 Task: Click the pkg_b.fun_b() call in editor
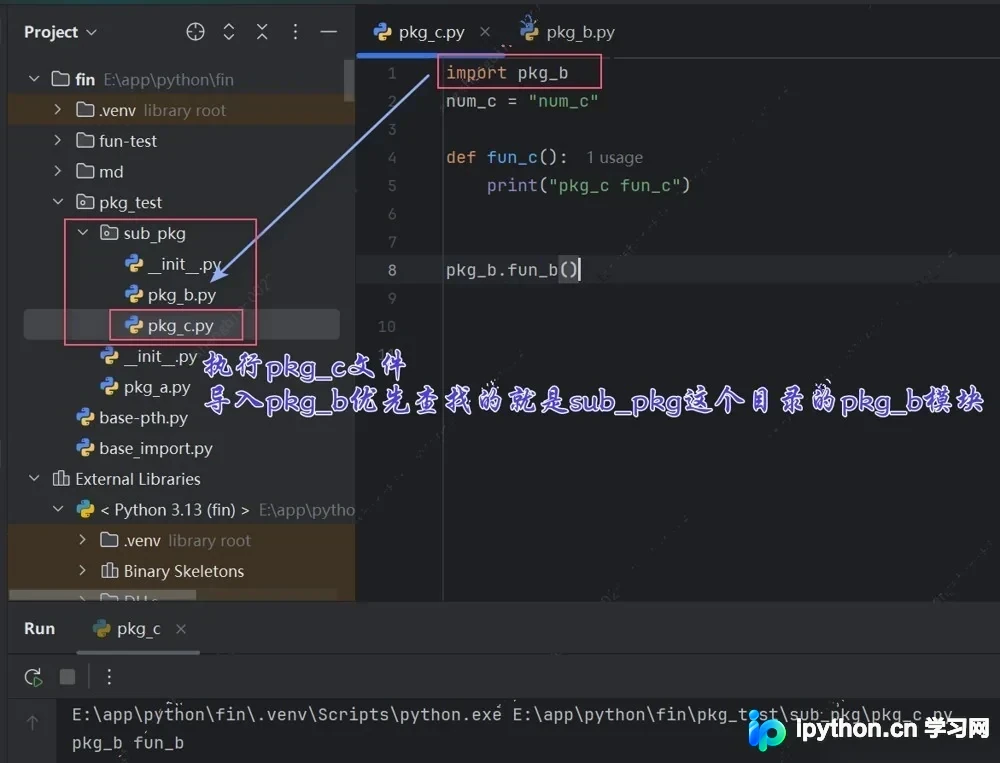point(513,270)
